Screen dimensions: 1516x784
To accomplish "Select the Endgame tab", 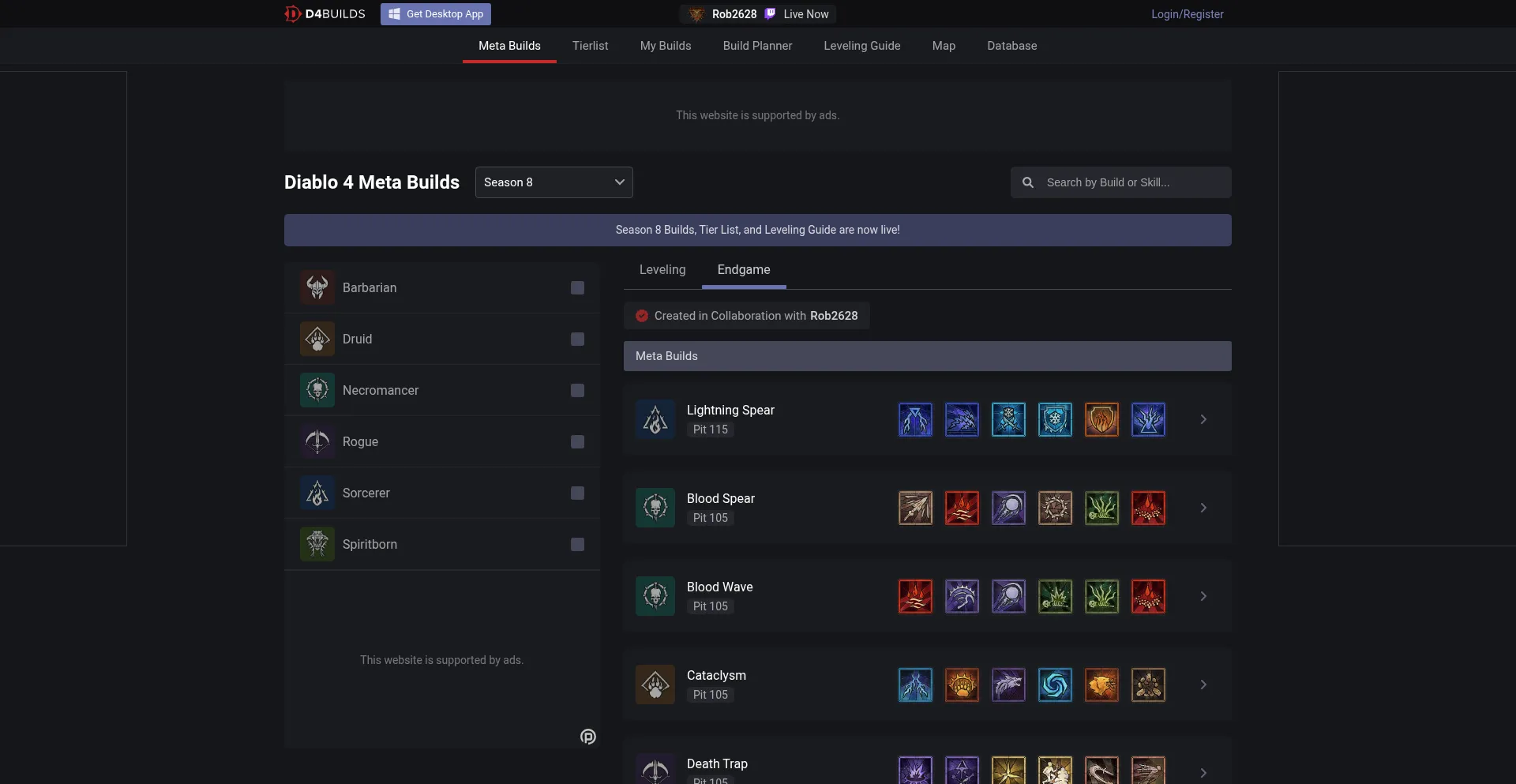I will [744, 270].
